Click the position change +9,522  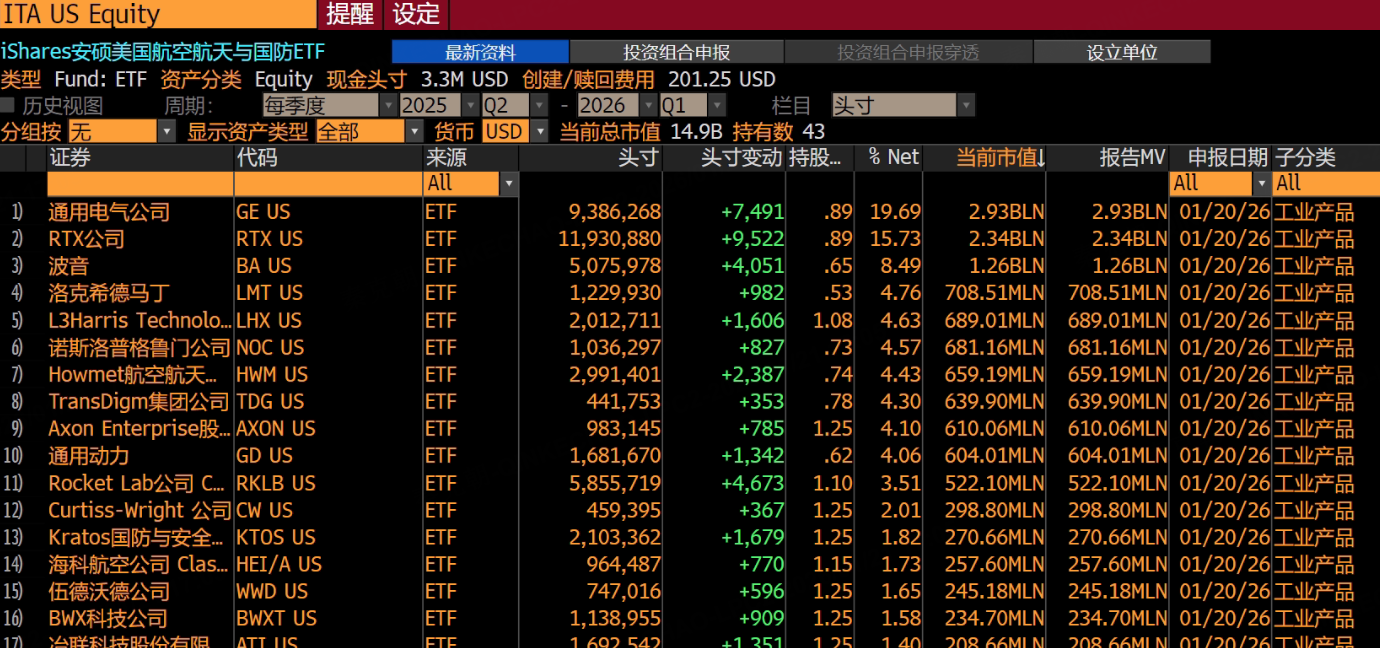[752, 239]
